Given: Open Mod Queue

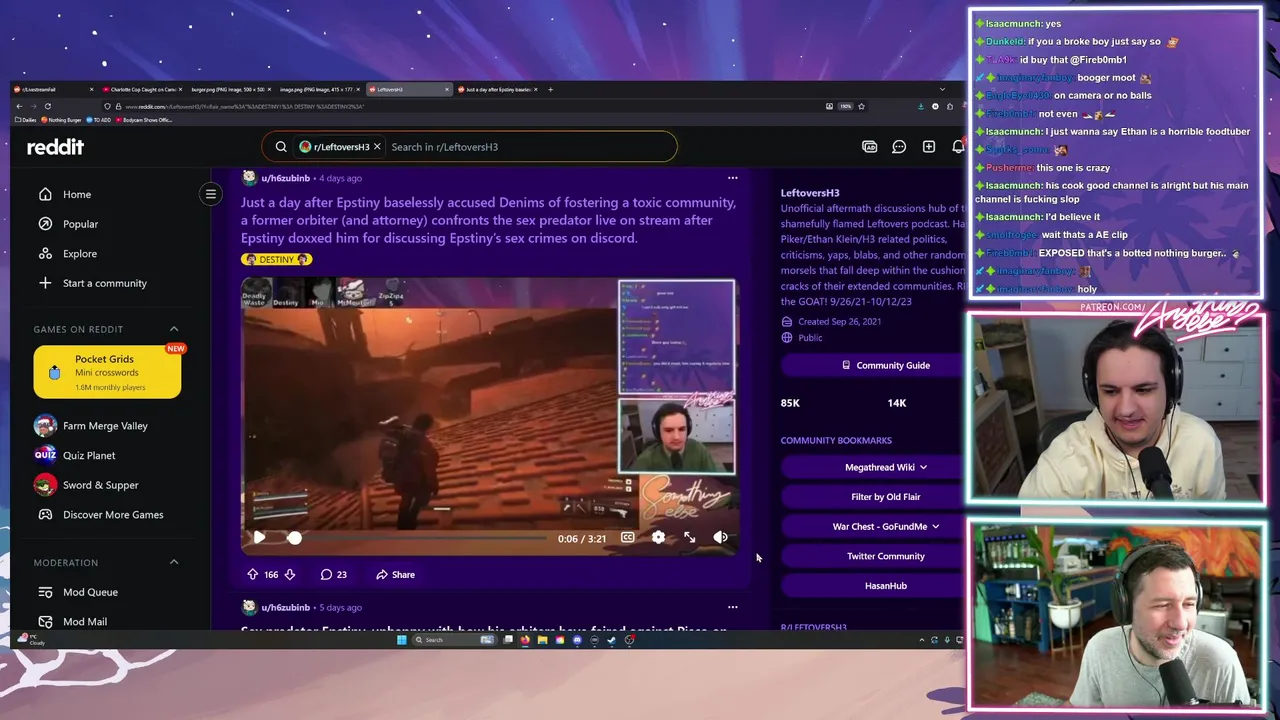Looking at the screenshot, I should click(90, 592).
